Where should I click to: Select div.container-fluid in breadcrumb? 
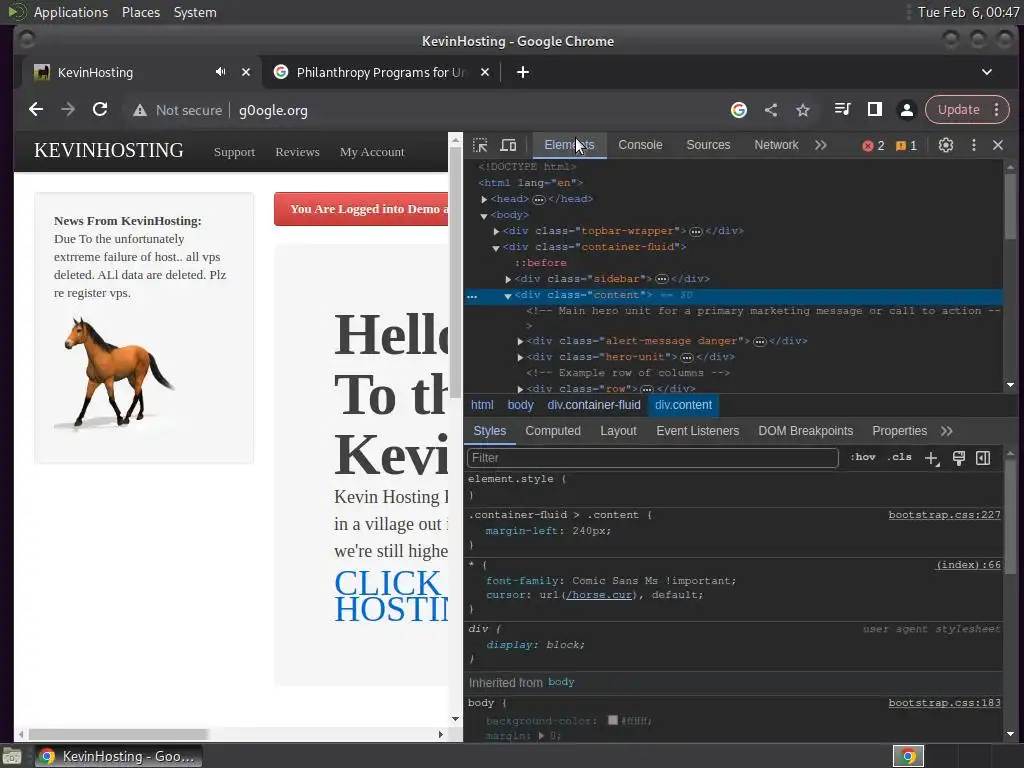point(594,405)
